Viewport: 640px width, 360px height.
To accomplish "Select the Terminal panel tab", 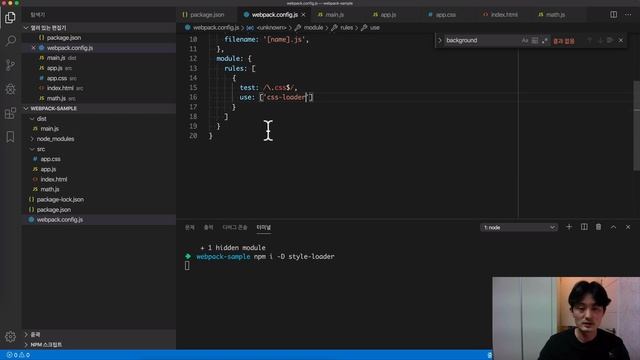I will tap(264, 227).
